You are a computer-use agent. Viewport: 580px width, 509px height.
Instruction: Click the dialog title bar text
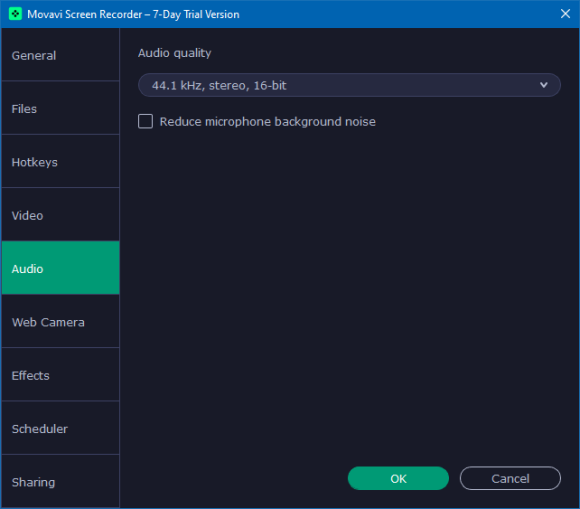(133, 14)
